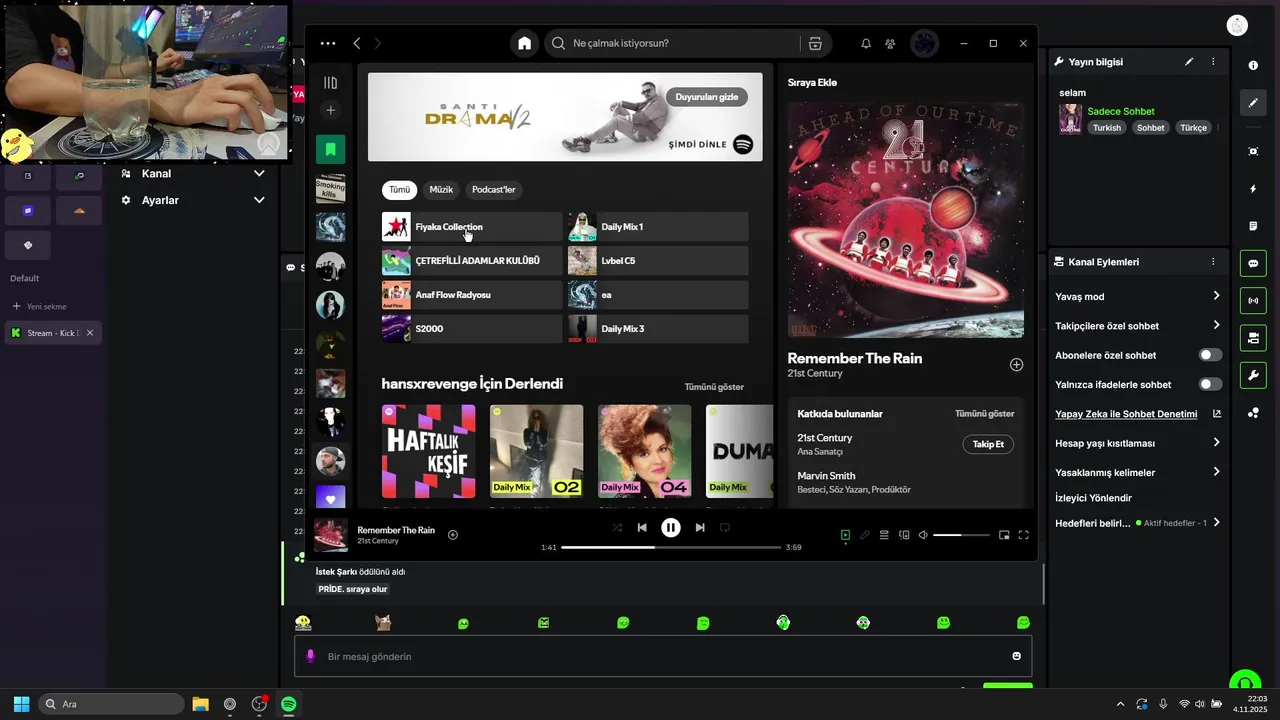Screen dimensions: 1280x720
Task: Open Yapay Zeka ile Sohbet Denetimi link
Action: click(x=1126, y=414)
